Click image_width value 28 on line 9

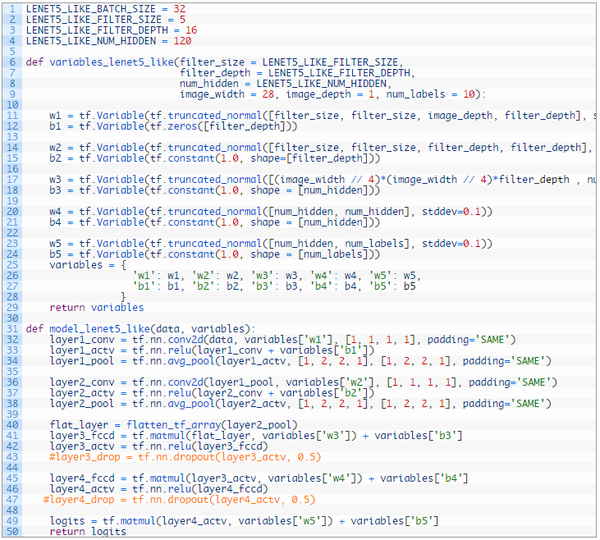pos(268,94)
